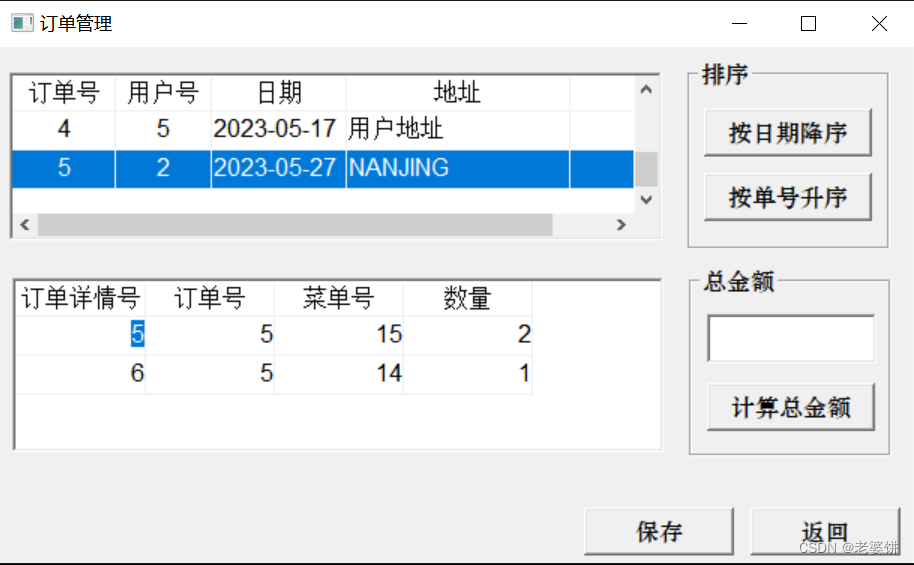Click the NANJING address cell

click(458, 168)
